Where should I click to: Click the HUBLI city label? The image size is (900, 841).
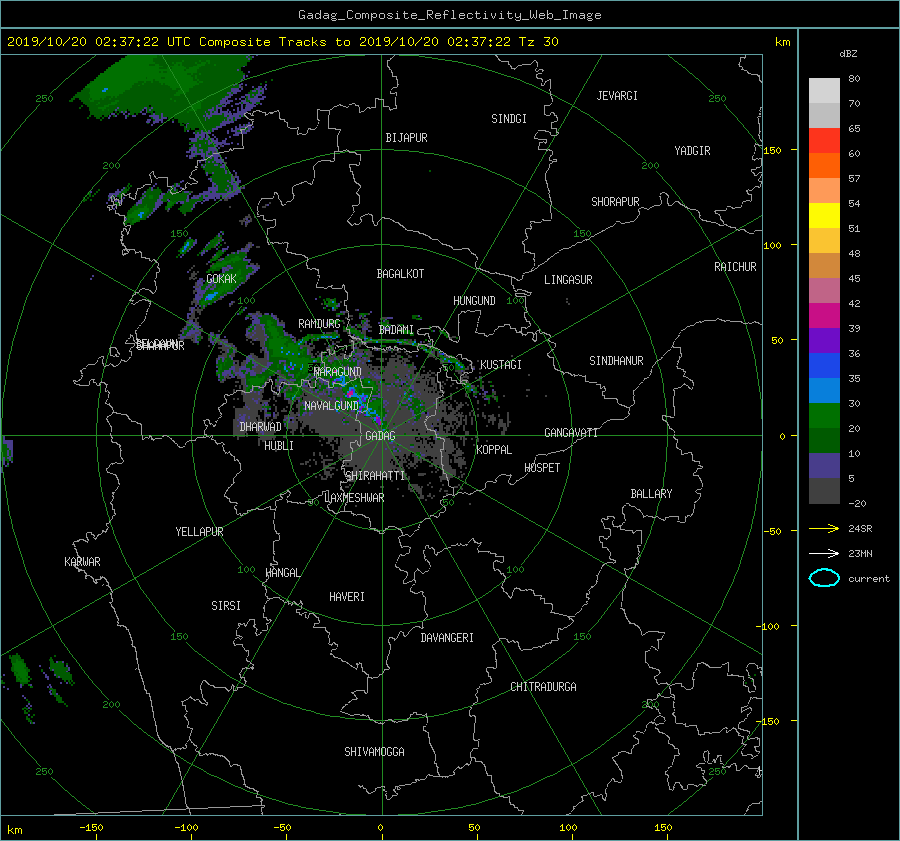click(279, 446)
